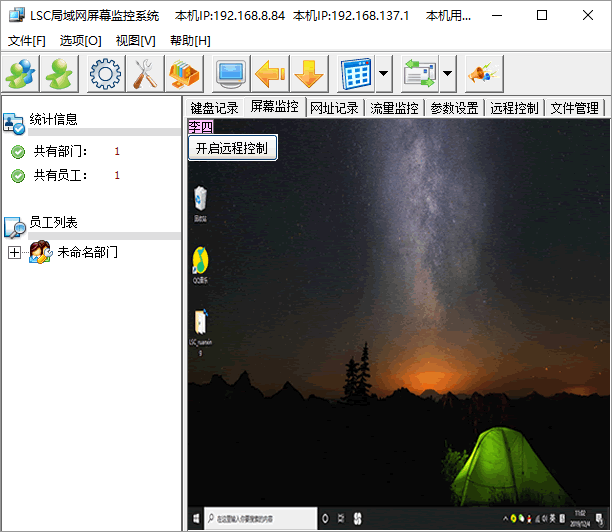The image size is (612, 532).
Task: Switch to the 网址记录 tab
Action: tap(334, 108)
